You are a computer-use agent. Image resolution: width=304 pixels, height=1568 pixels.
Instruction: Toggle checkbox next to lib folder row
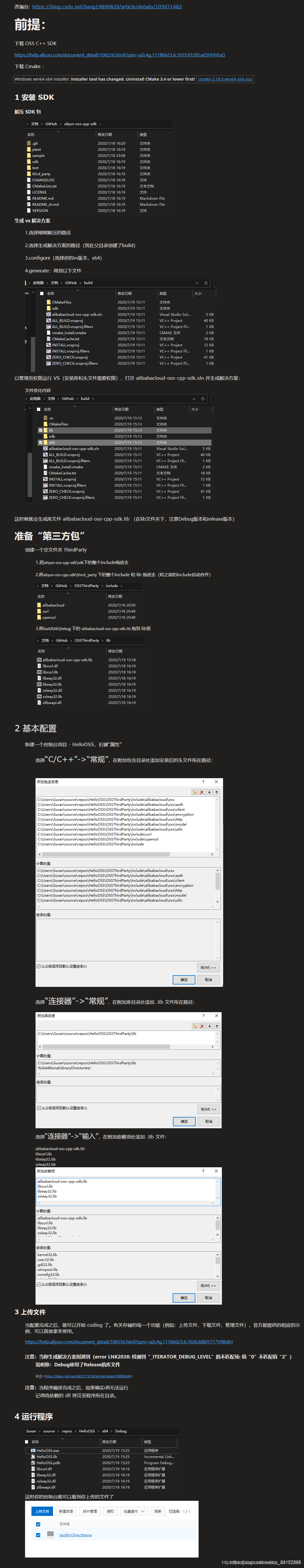click(41, 430)
